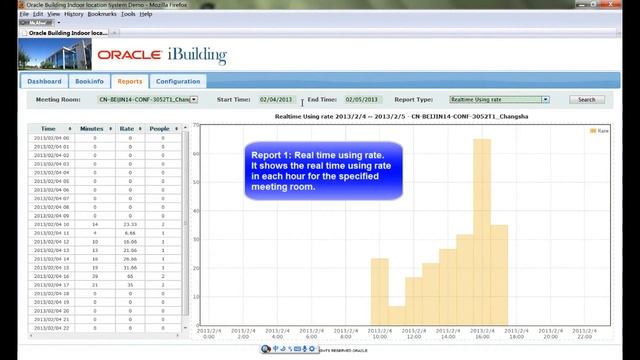Click the rate cell '6.66'
The height and width of the screenshot is (360, 640).
click(130, 233)
